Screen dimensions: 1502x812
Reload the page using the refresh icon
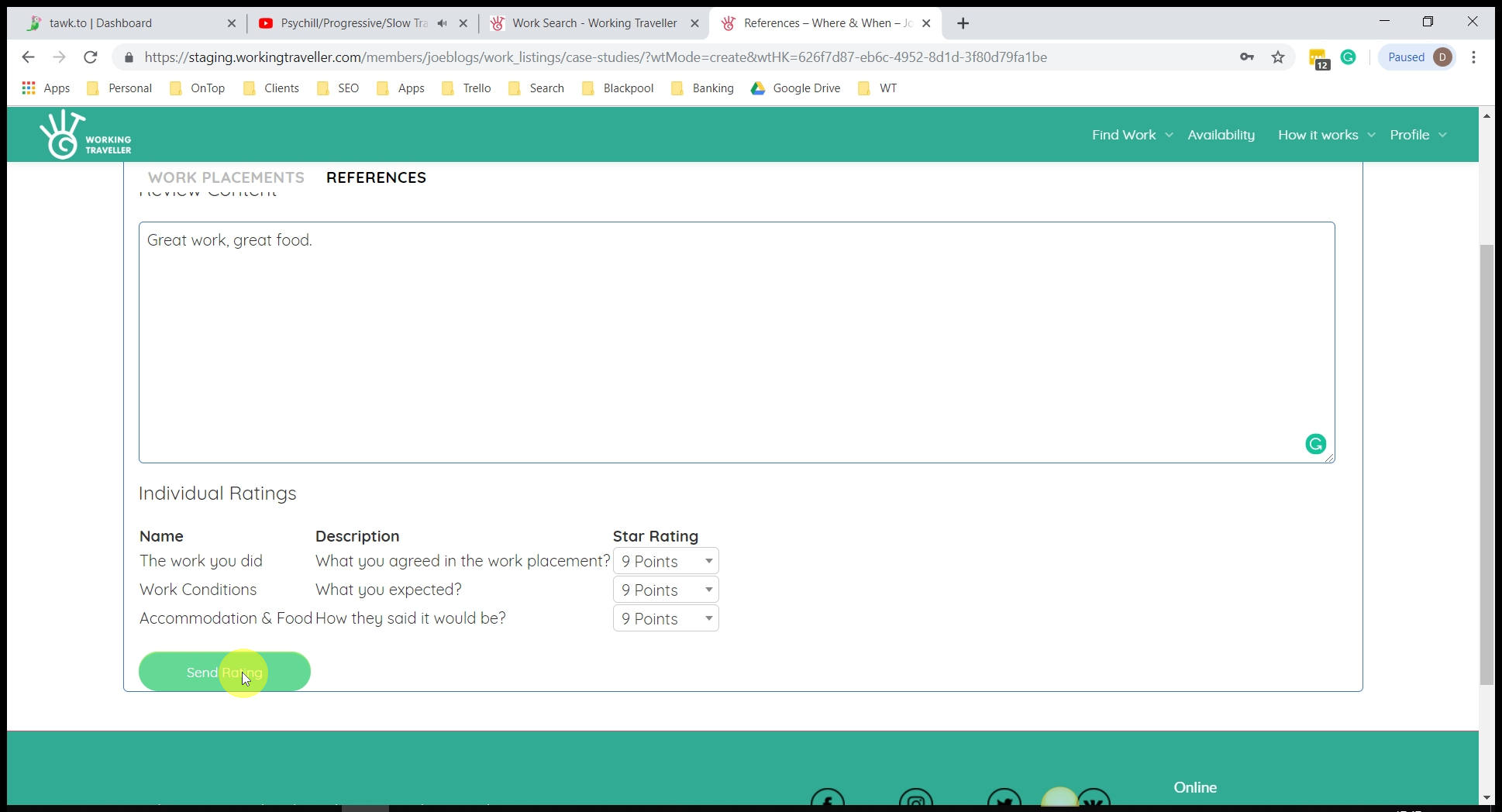point(91,57)
